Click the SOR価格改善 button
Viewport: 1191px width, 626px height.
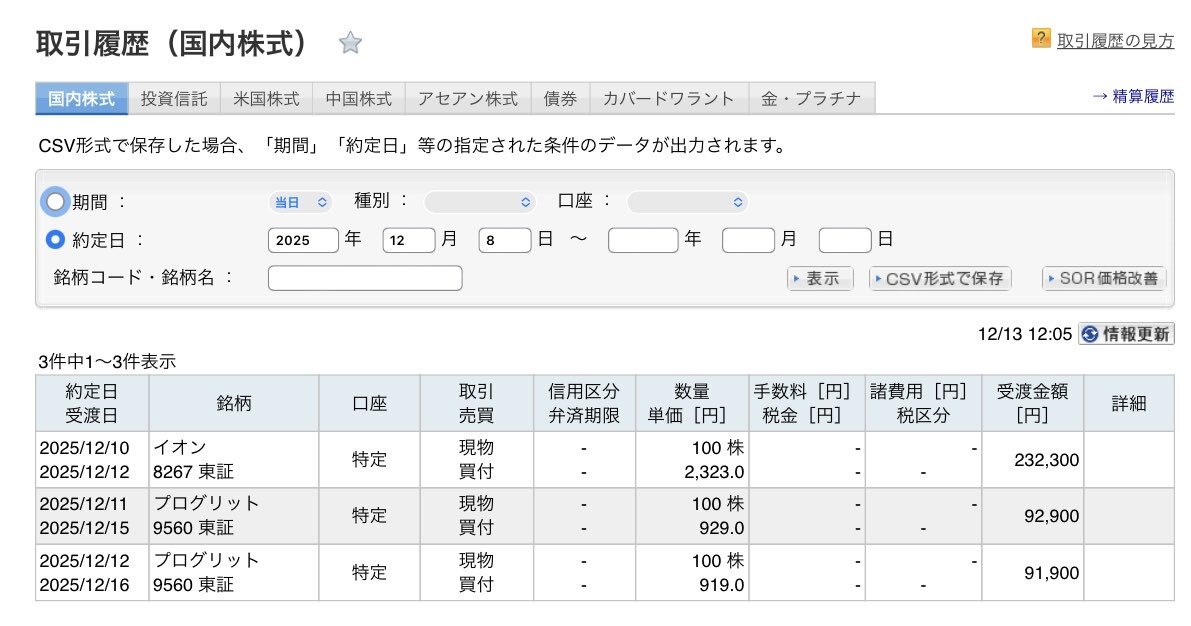(x=1104, y=279)
